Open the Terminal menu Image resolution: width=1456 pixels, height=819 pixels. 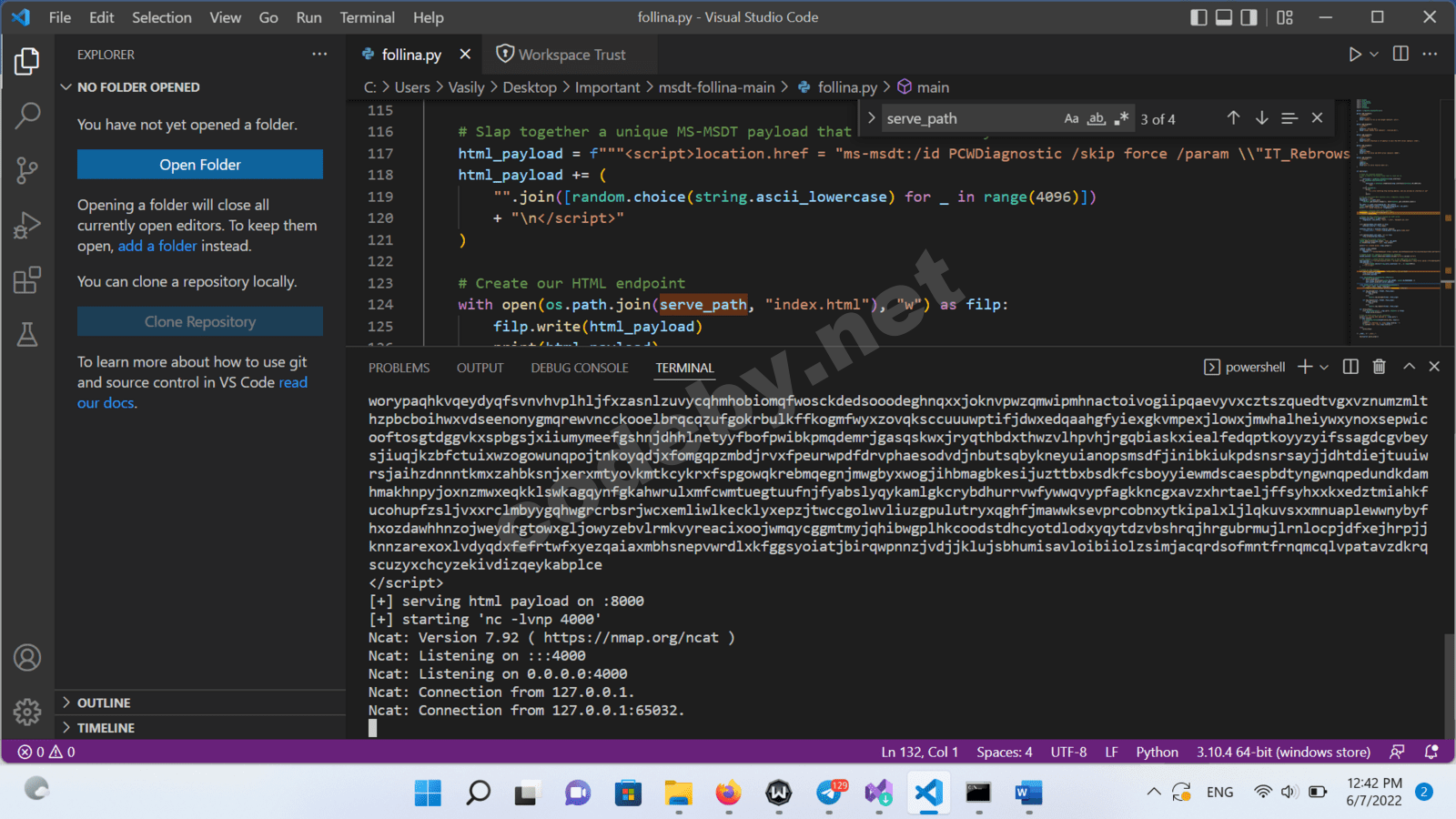point(367,17)
